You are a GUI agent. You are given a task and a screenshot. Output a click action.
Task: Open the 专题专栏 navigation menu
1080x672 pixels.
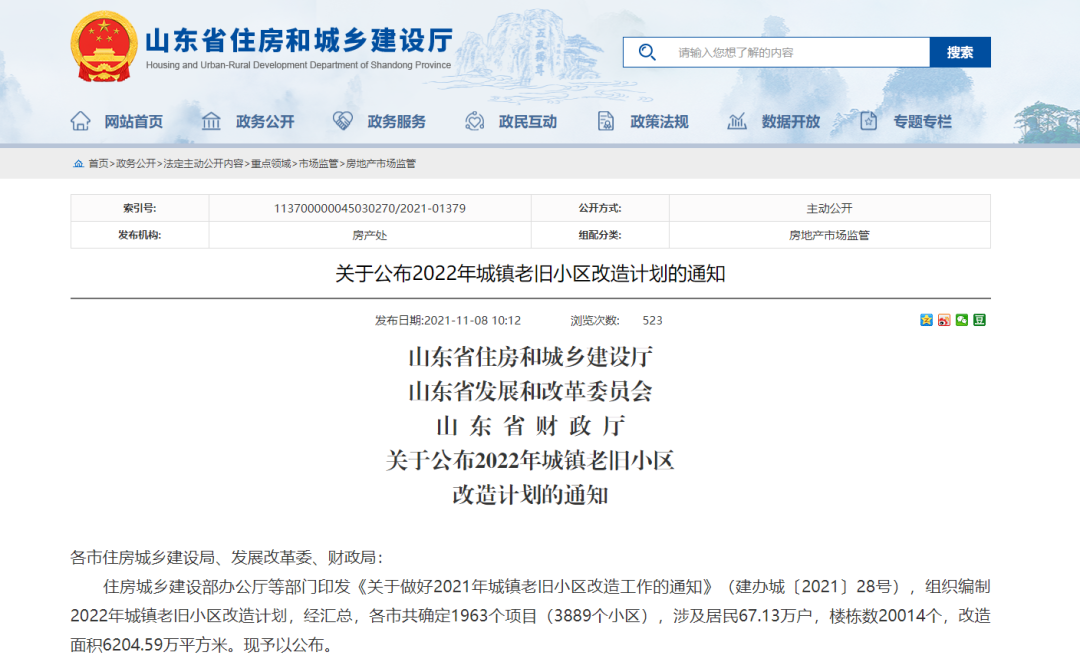[922, 122]
